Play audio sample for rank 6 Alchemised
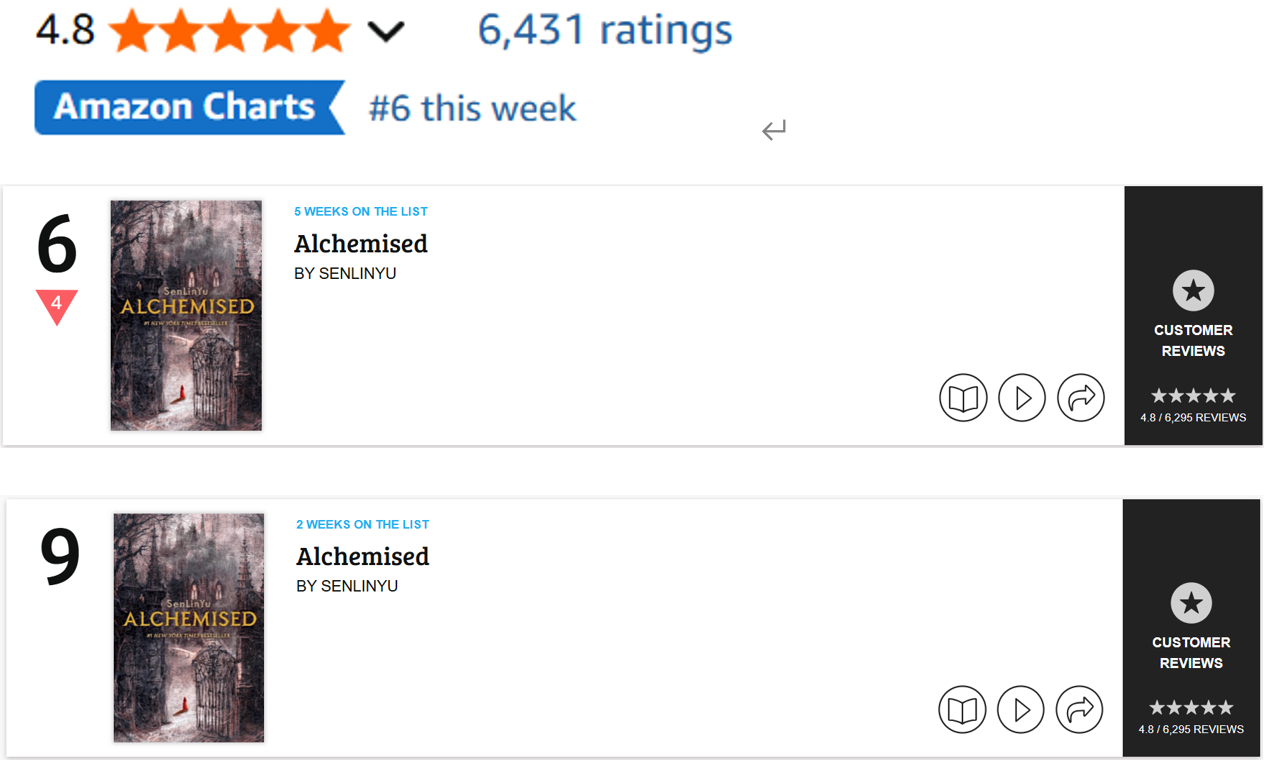Image resolution: width=1266 pixels, height=760 pixels. (x=1021, y=398)
